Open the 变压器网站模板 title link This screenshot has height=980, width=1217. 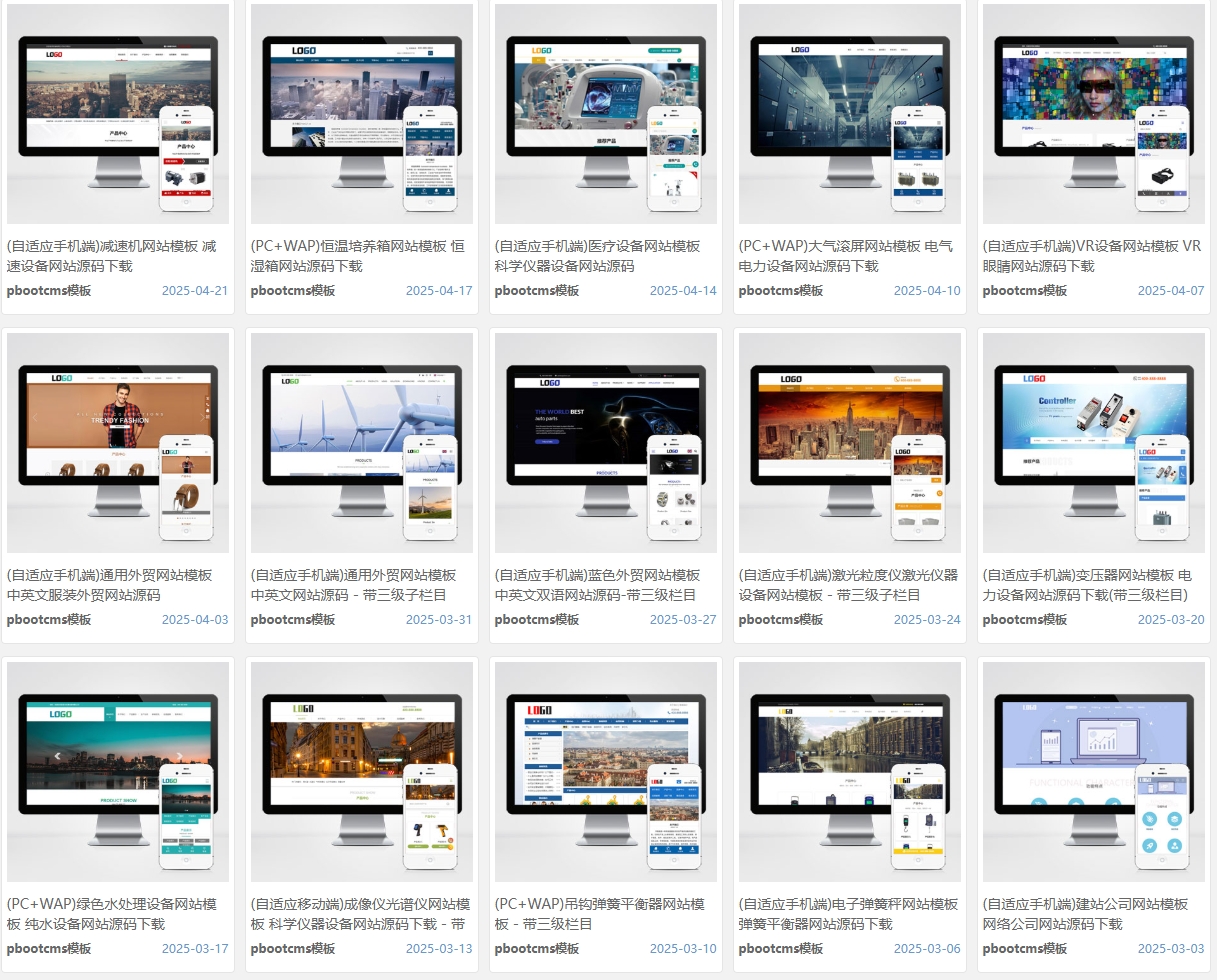point(1087,585)
